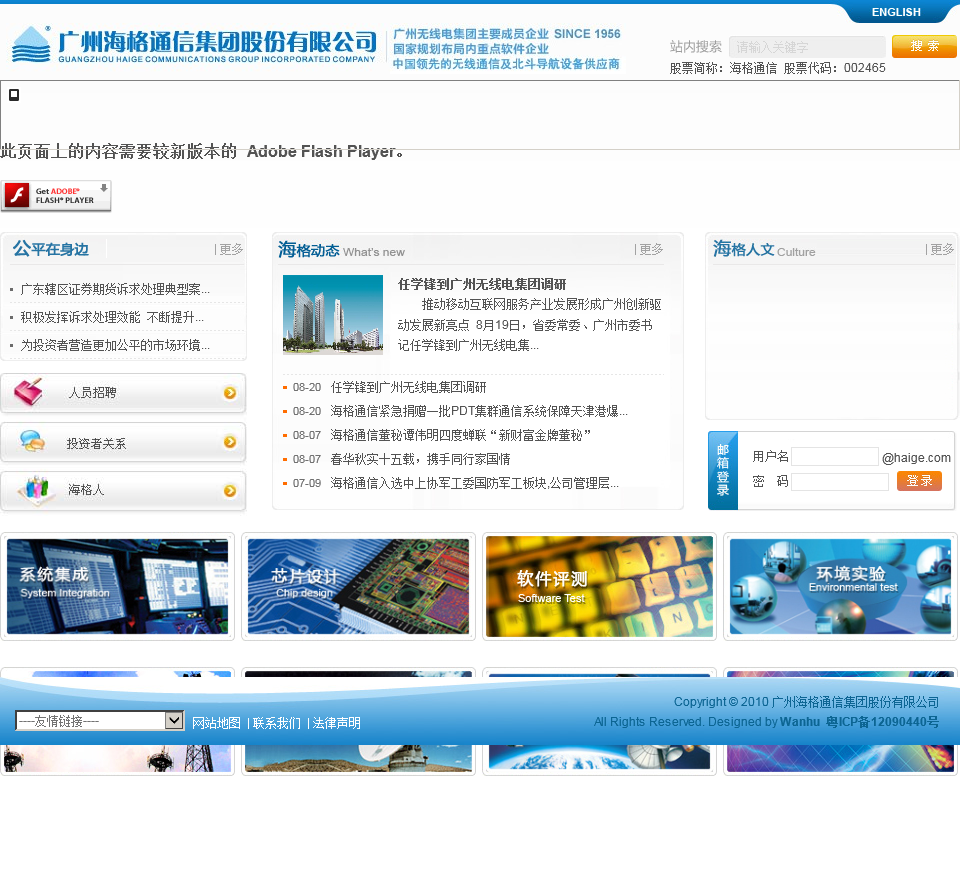Open the 法律声明 footer link
Viewport: 960px width, 873px height.
point(336,723)
